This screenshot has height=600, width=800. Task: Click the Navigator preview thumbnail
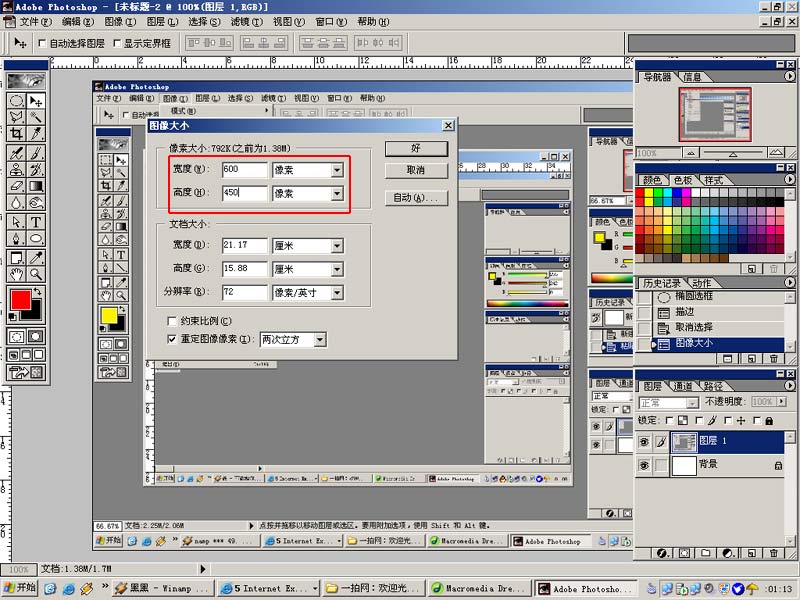[x=715, y=114]
